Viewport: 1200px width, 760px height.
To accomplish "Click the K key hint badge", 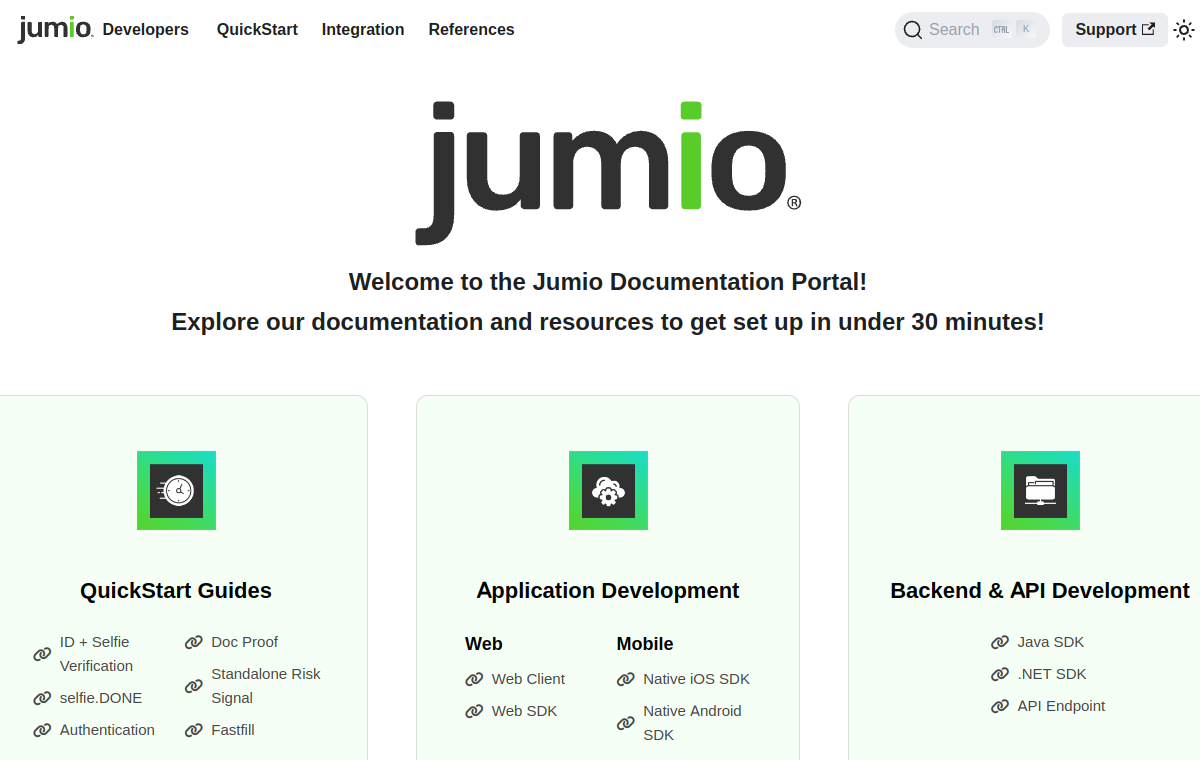I will [x=1026, y=29].
